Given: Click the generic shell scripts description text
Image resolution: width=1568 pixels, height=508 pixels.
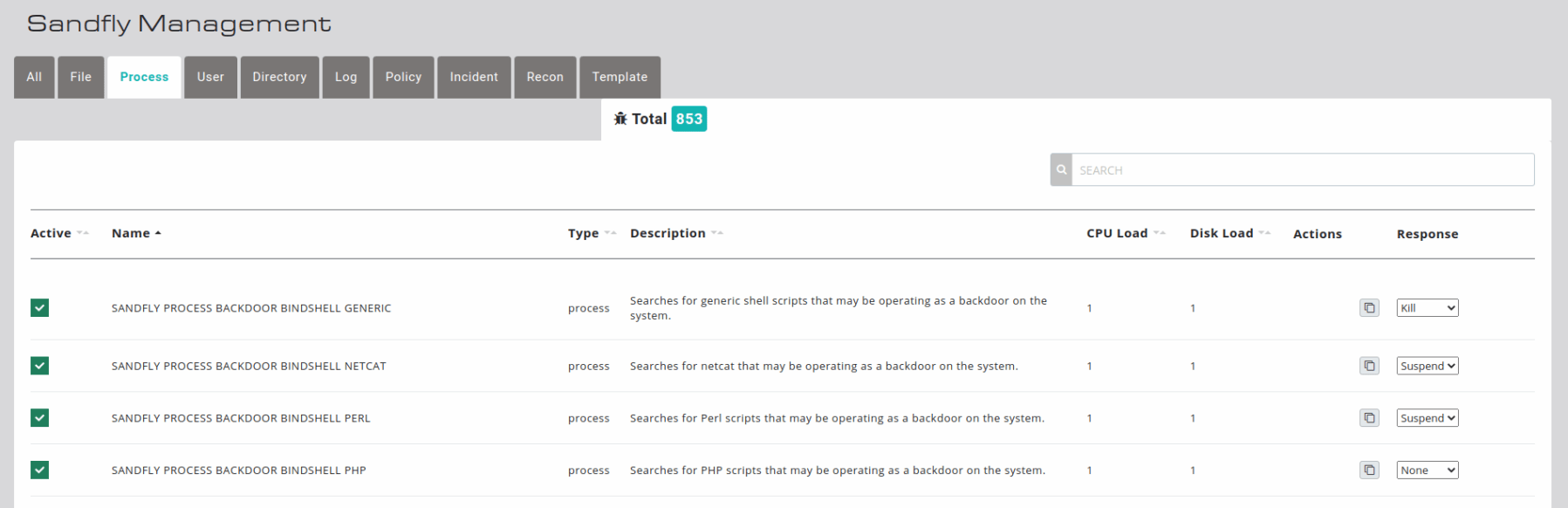Looking at the screenshot, I should point(839,308).
